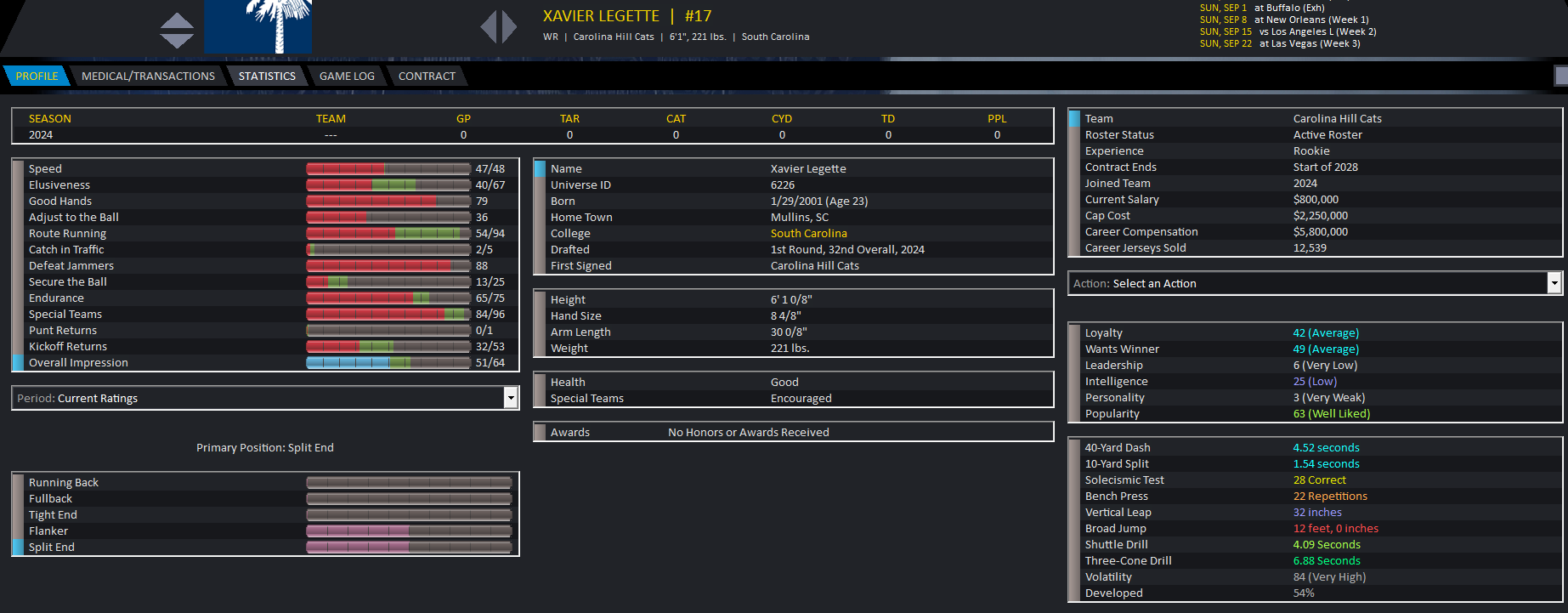1568x613 pixels.
Task: Select the Fullback position row
Action: click(x=265, y=498)
